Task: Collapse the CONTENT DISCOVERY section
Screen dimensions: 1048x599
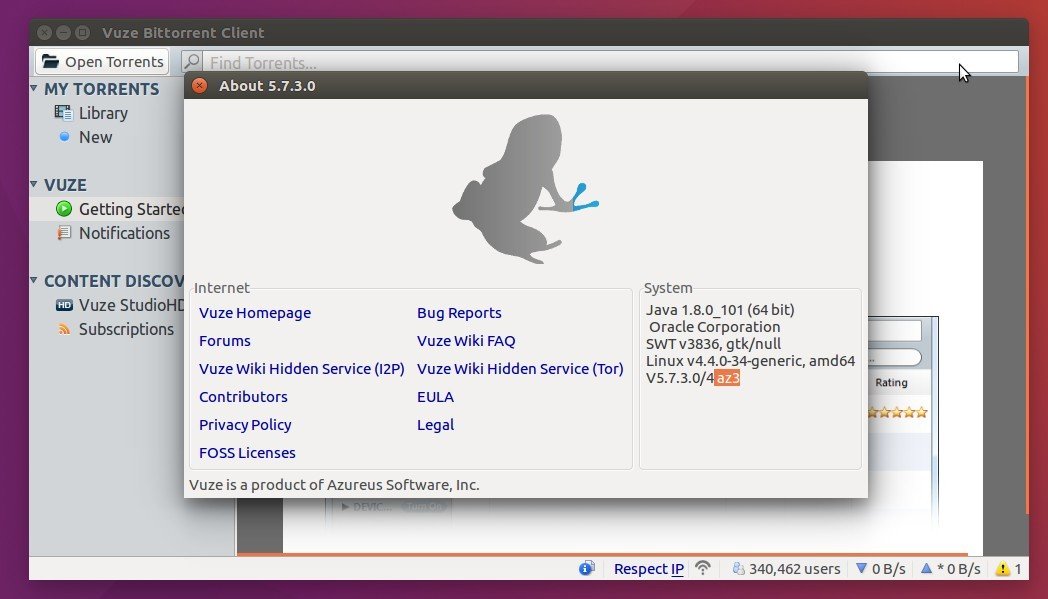Action: [x=33, y=280]
